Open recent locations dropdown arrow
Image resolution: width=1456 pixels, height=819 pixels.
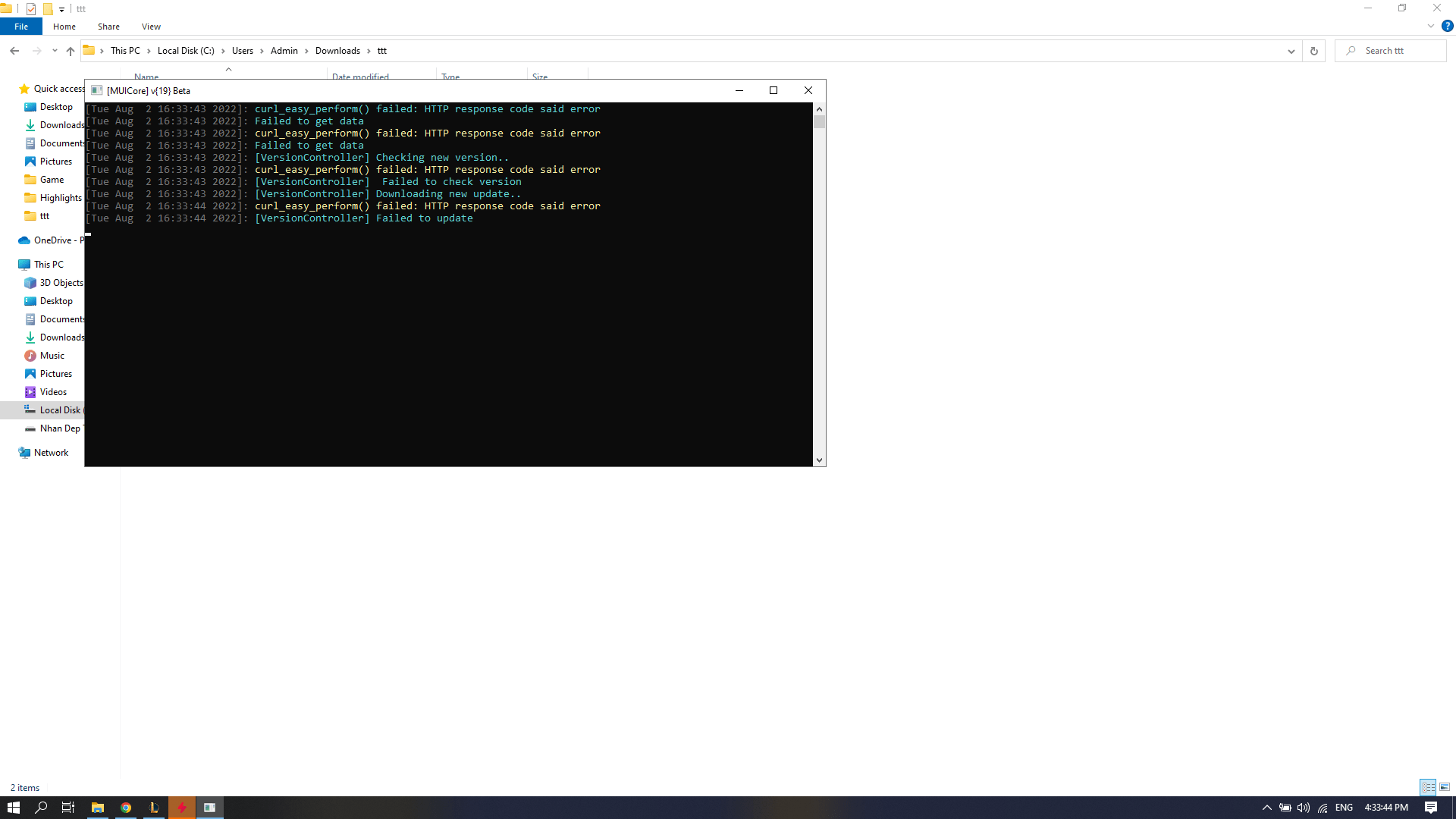click(x=55, y=51)
